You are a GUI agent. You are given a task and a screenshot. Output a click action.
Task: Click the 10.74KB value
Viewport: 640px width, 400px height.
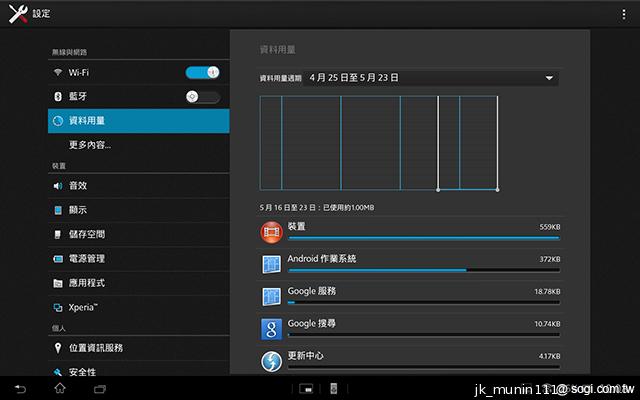pos(547,324)
